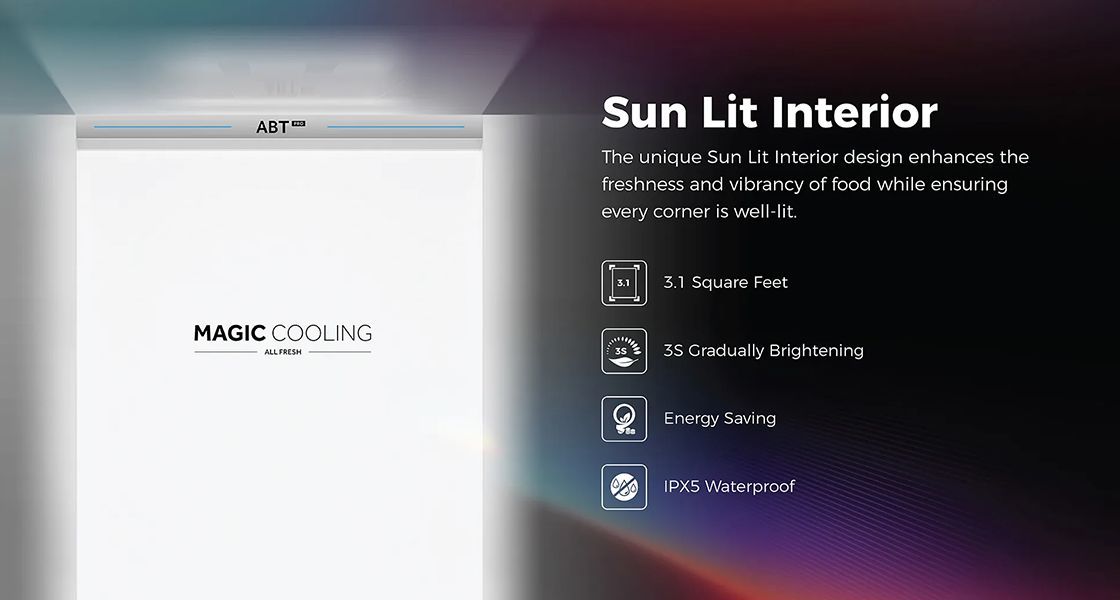
Task: Click the ALL FRESH tagline under Magic Cooling
Action: [282, 353]
